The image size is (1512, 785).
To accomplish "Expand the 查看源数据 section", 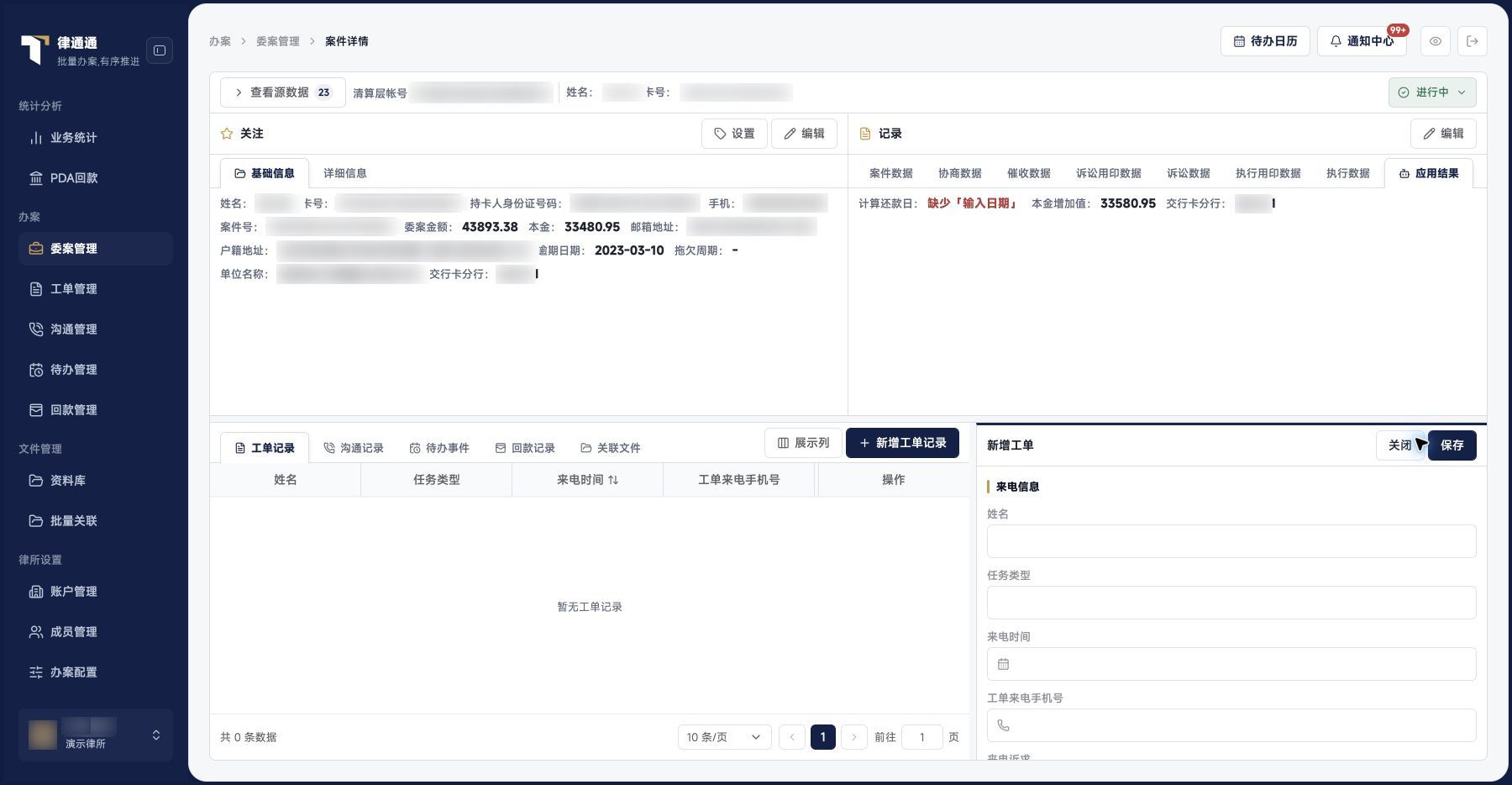I will pos(283,92).
